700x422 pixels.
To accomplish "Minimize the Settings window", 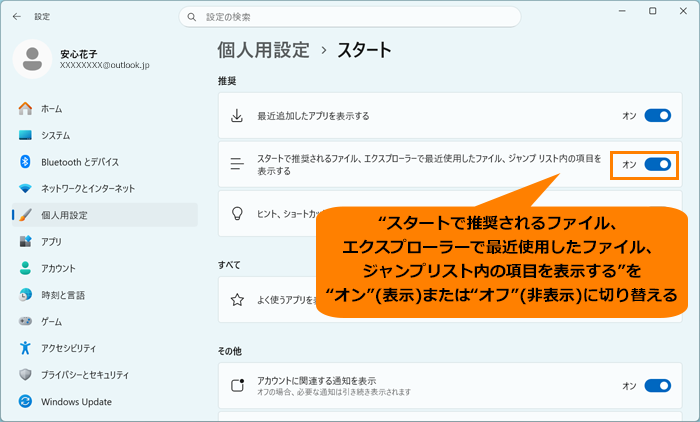I will coord(622,11).
